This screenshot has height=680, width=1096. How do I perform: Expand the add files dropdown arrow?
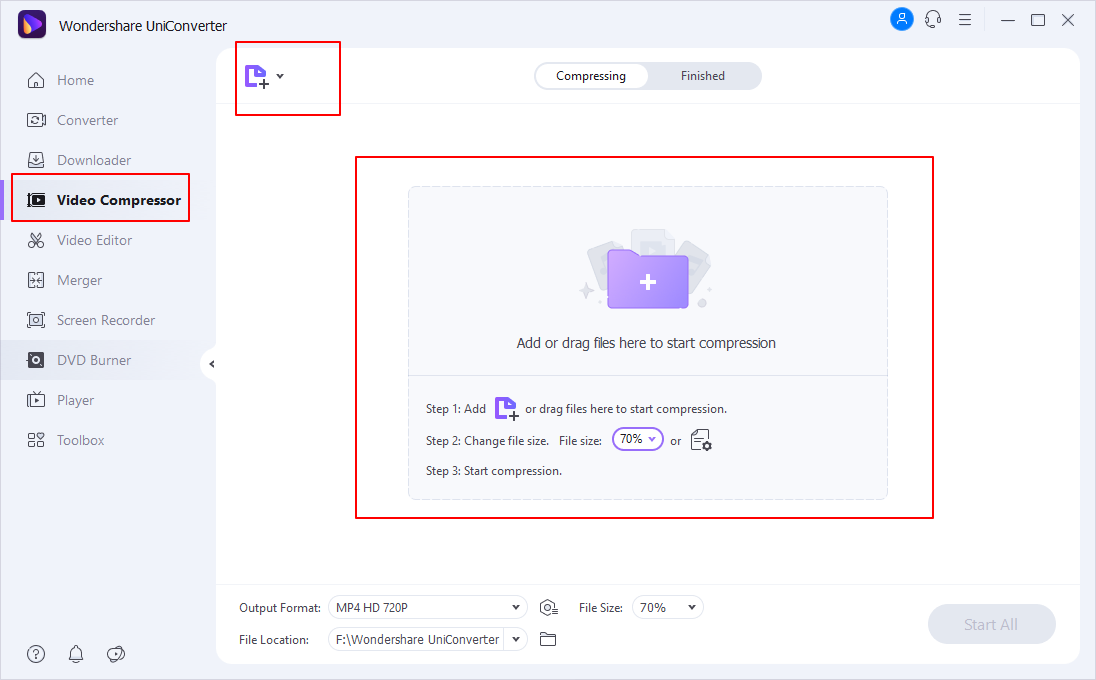280,76
